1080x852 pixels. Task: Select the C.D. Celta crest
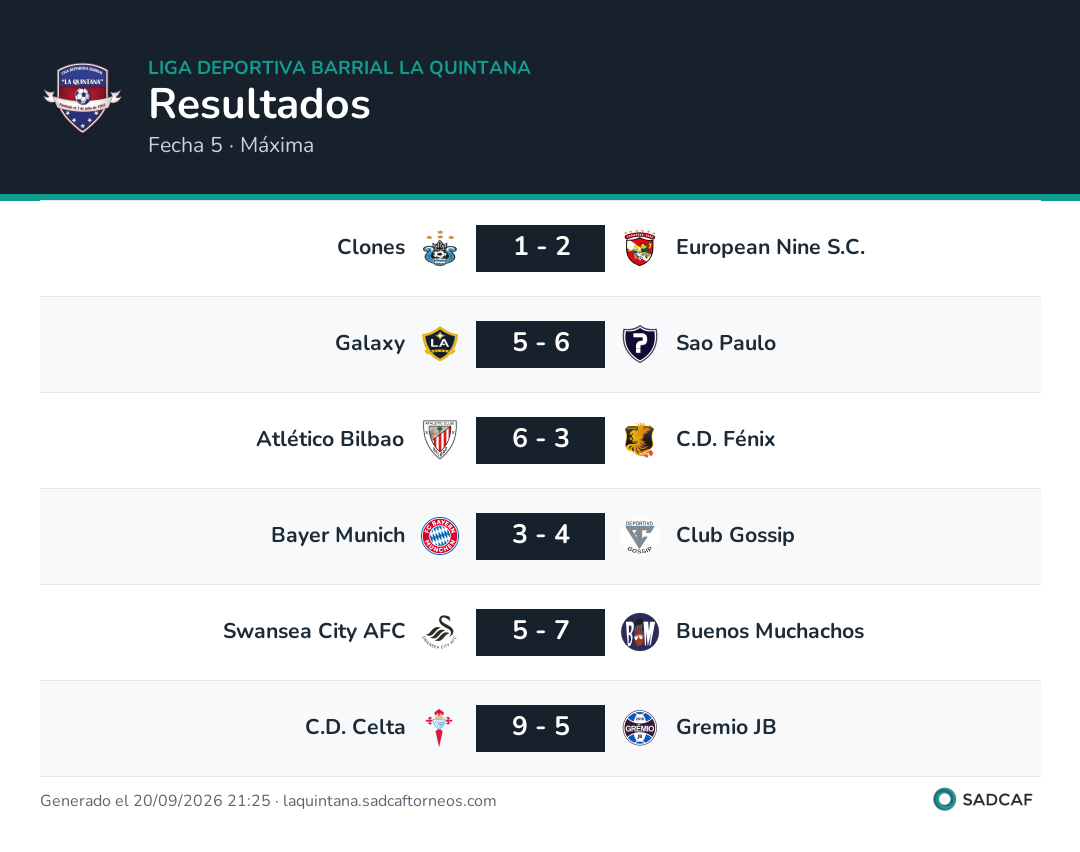pos(439,728)
